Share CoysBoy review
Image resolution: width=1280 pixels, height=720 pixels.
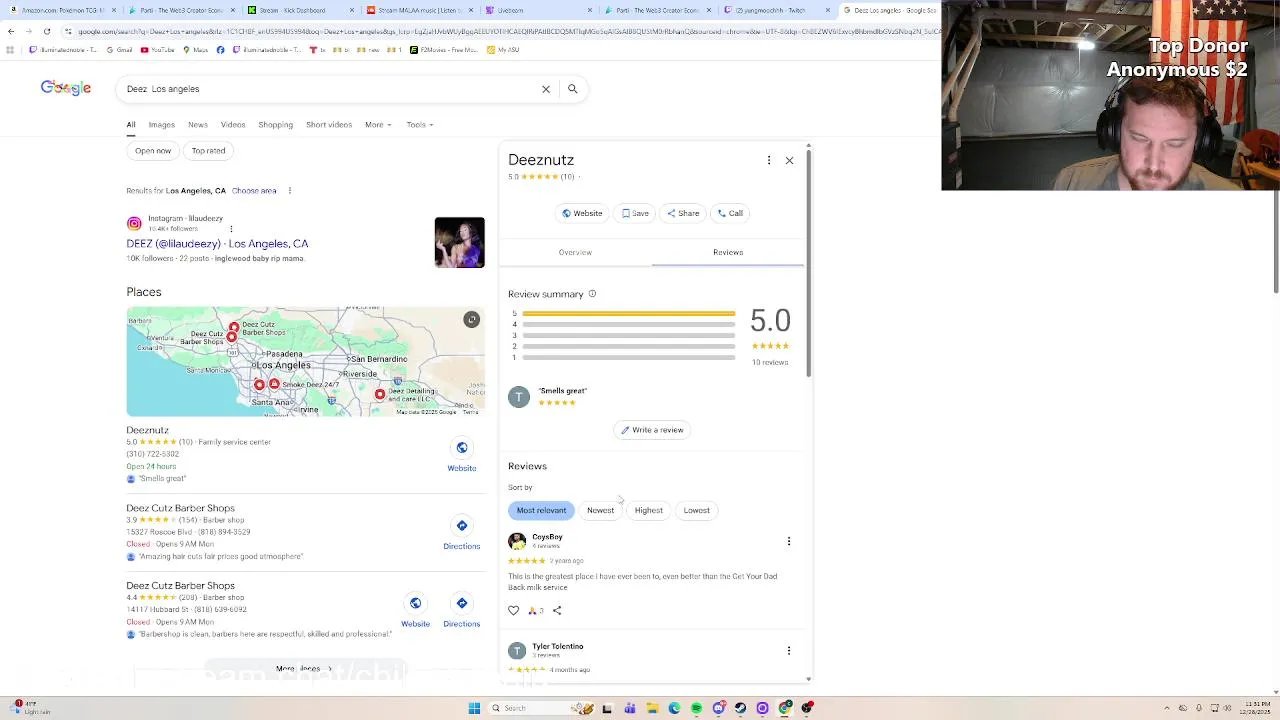pyautogui.click(x=557, y=610)
